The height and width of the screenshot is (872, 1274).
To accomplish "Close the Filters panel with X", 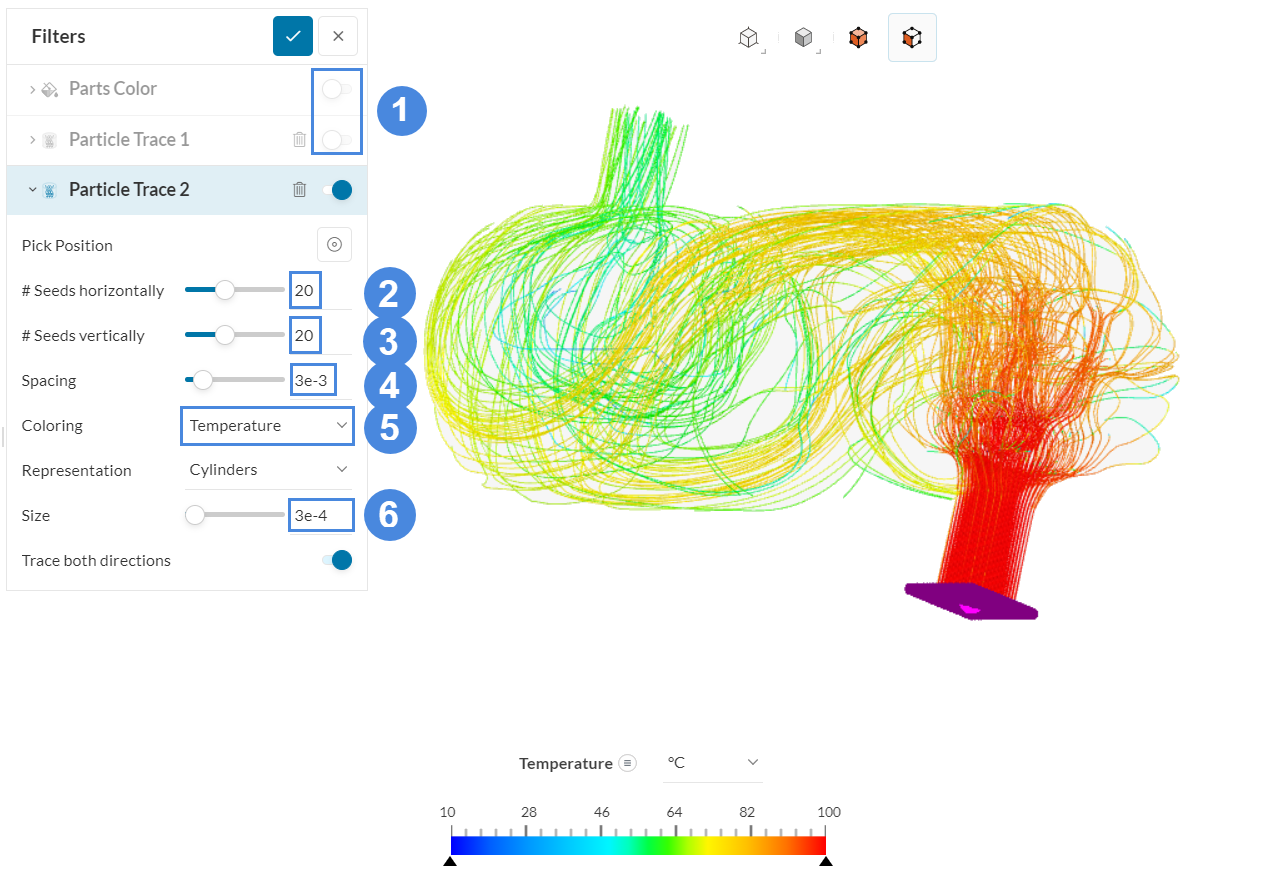I will point(338,36).
